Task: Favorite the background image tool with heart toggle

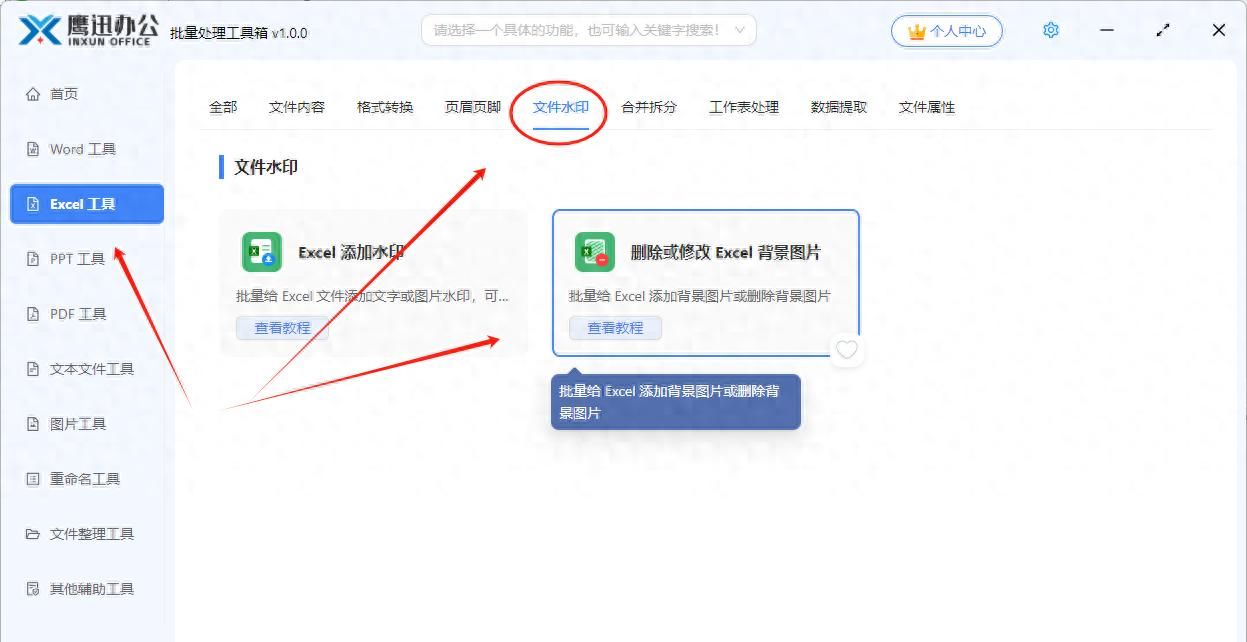Action: (846, 350)
